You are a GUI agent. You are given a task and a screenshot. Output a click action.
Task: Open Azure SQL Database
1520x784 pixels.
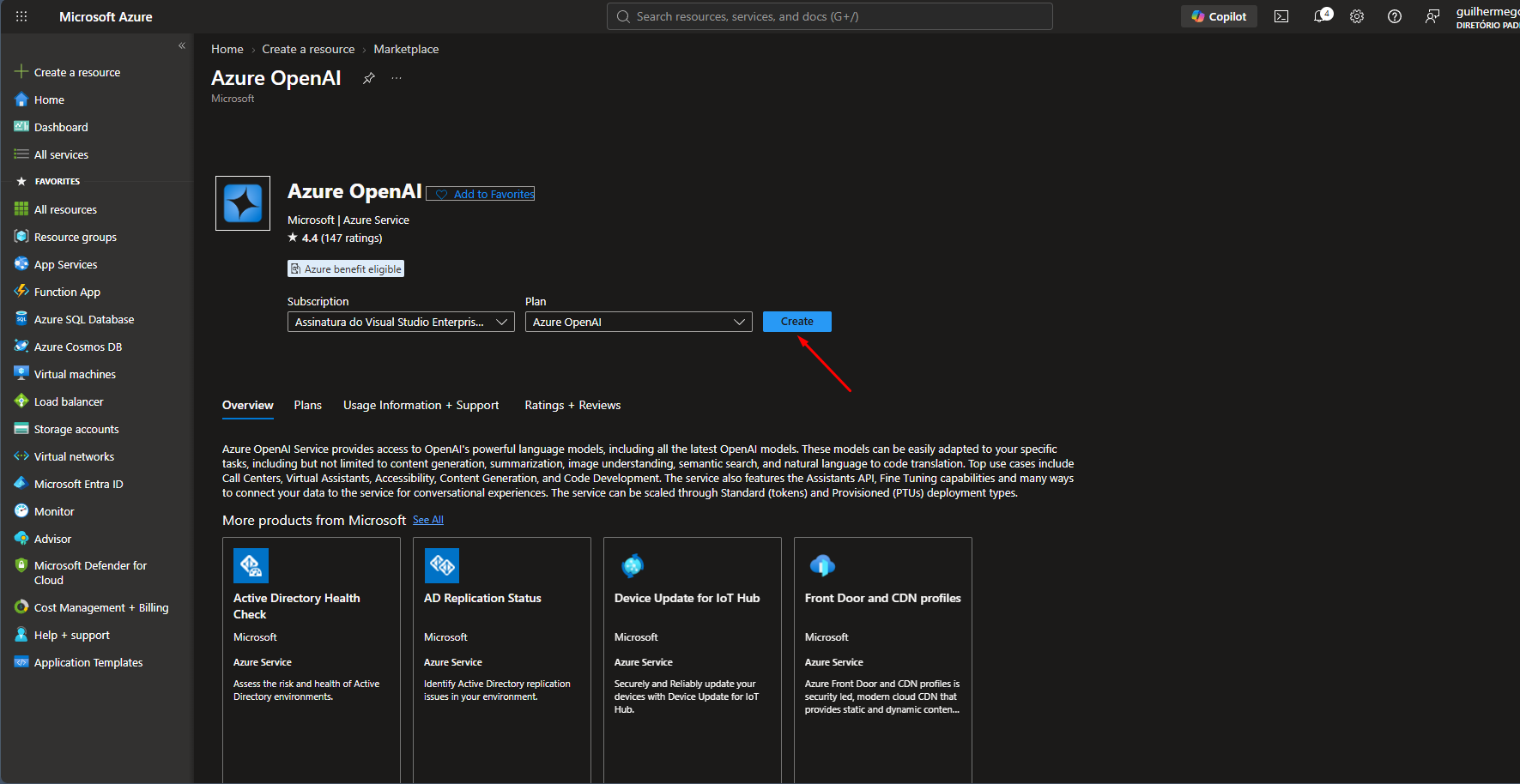[x=84, y=319]
